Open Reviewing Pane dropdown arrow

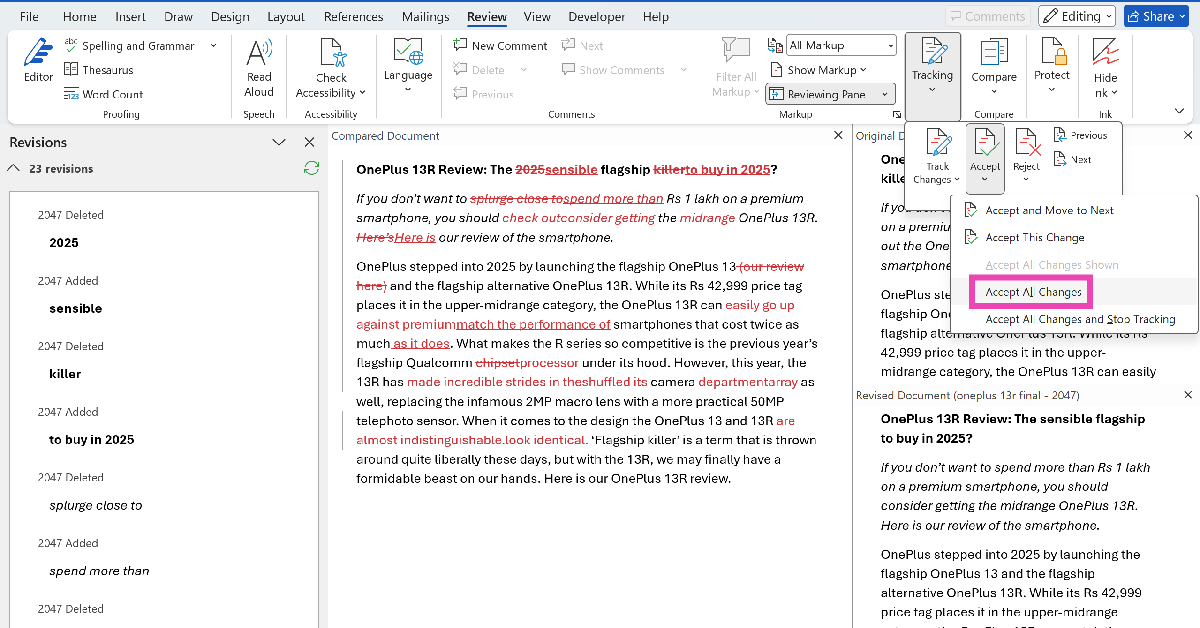[886, 94]
